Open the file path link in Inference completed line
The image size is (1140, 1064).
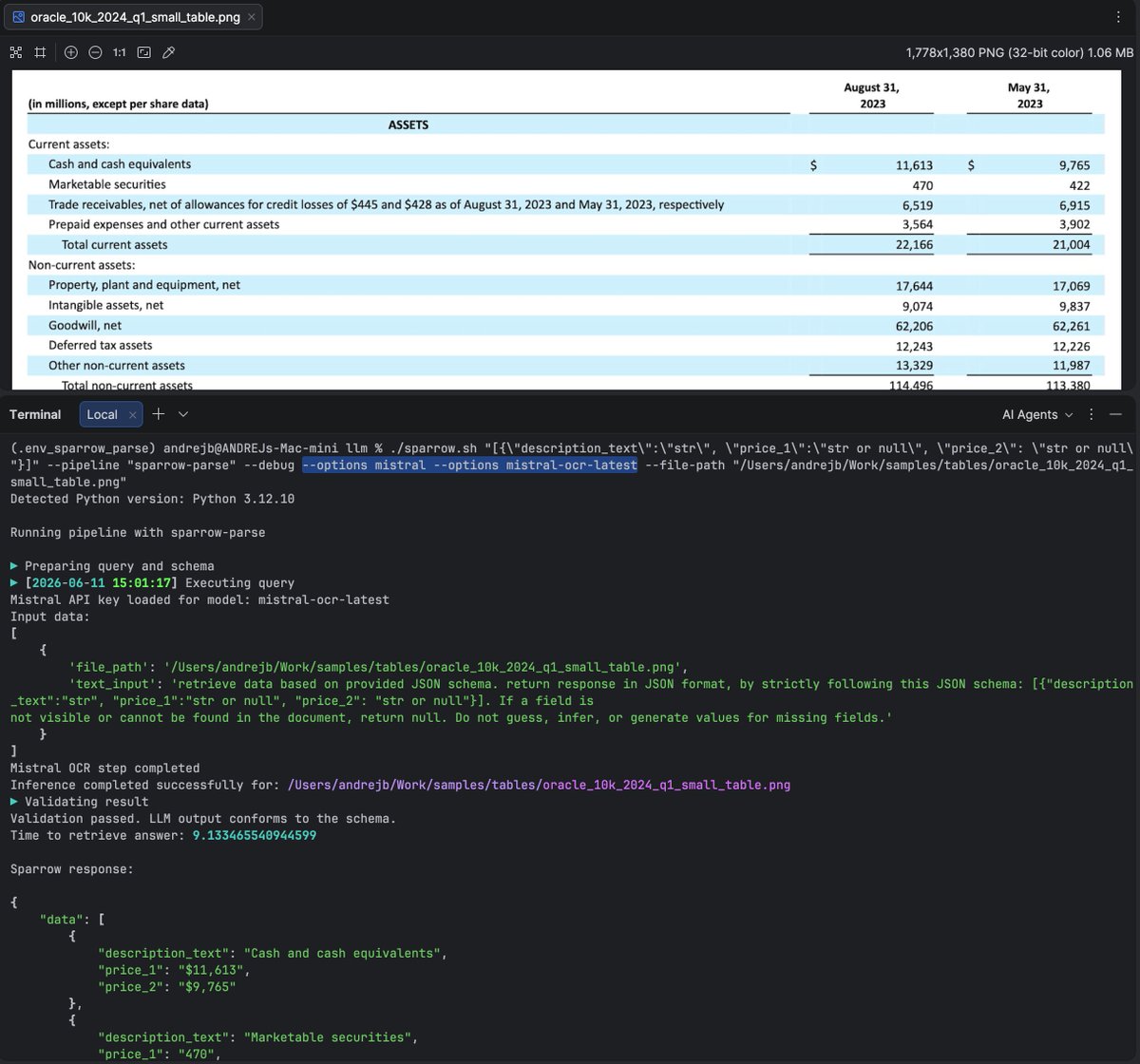(539, 785)
